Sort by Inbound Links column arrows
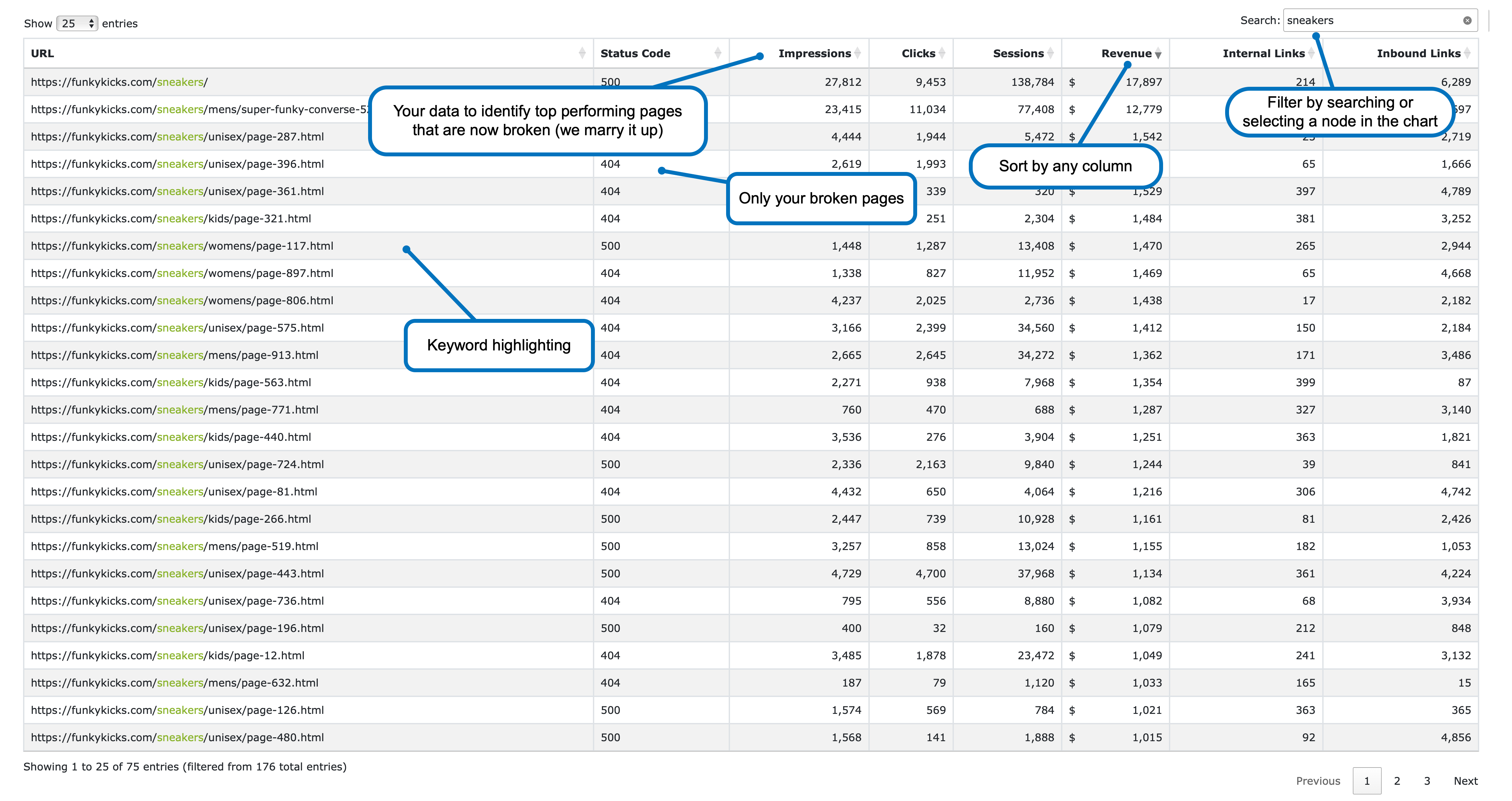The image size is (1512, 801). click(x=1467, y=53)
